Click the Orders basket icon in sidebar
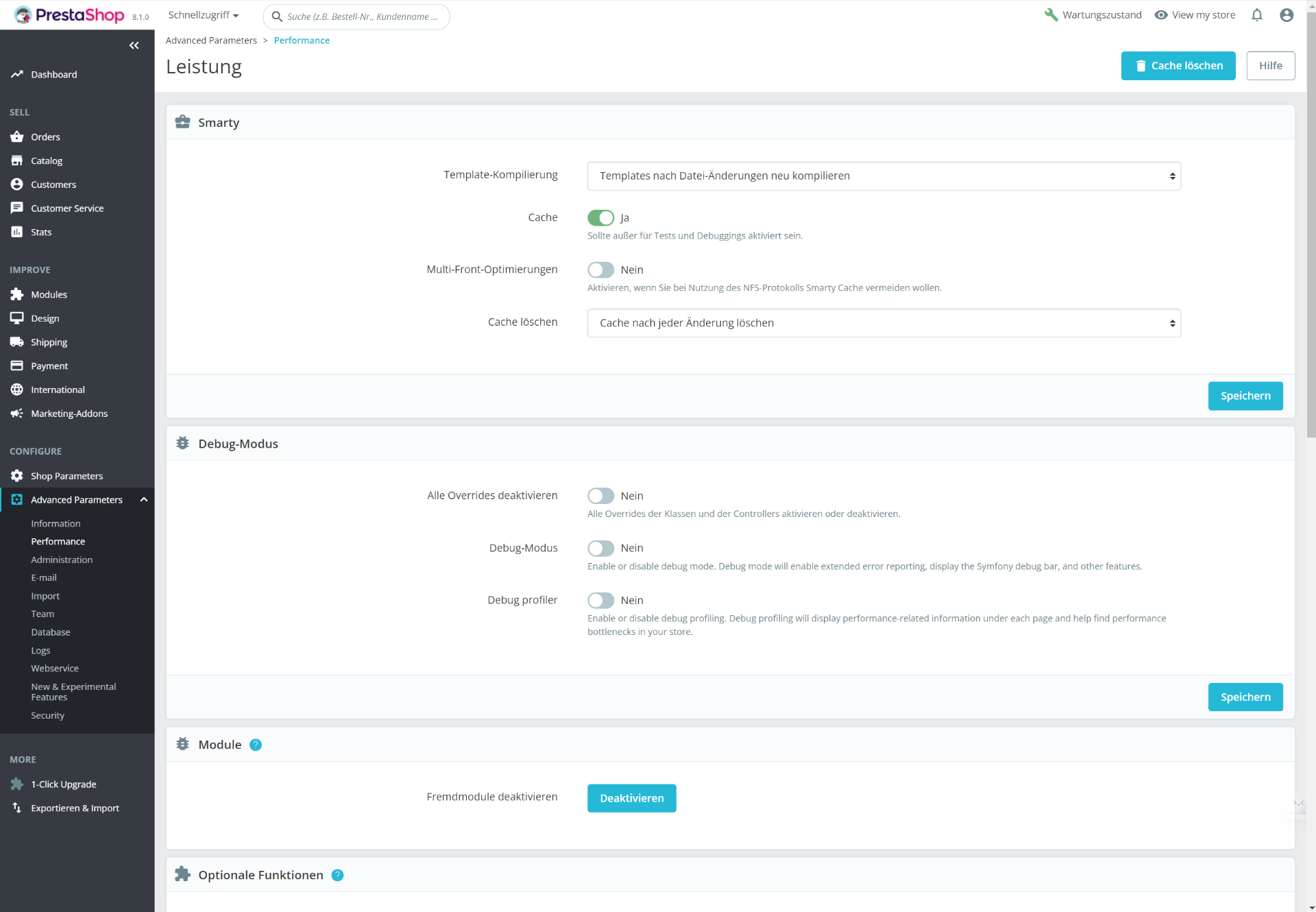1316x912 pixels. click(x=17, y=136)
